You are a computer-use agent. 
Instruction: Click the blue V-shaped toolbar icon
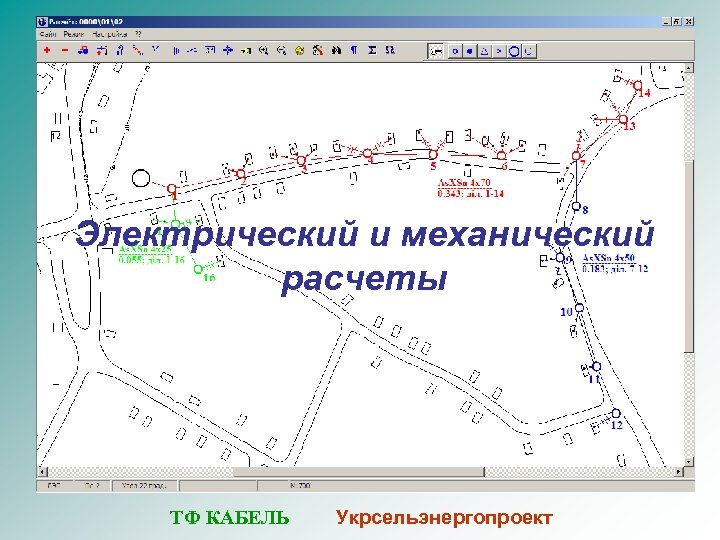click(x=156, y=49)
